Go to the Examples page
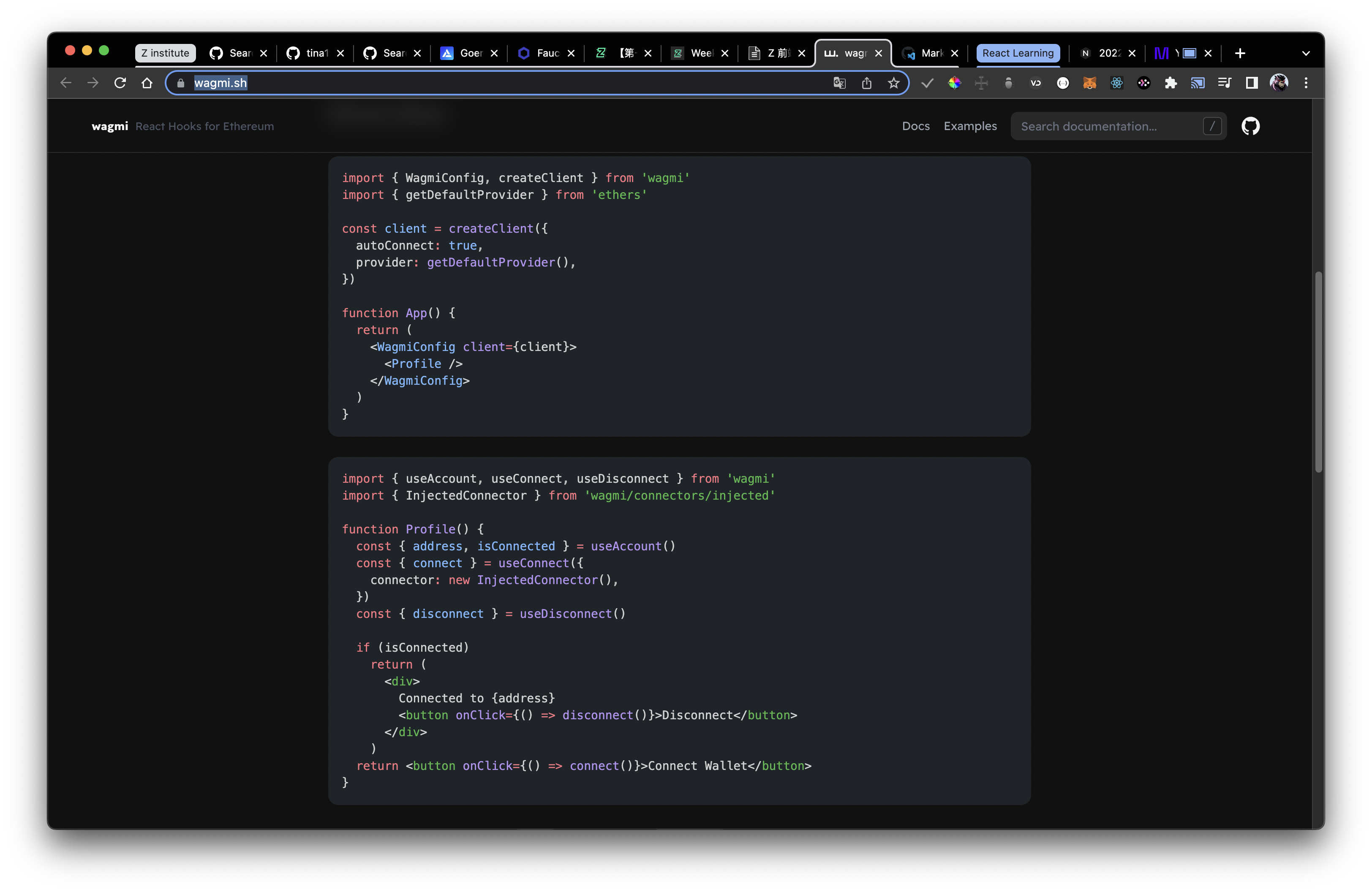 (x=969, y=126)
